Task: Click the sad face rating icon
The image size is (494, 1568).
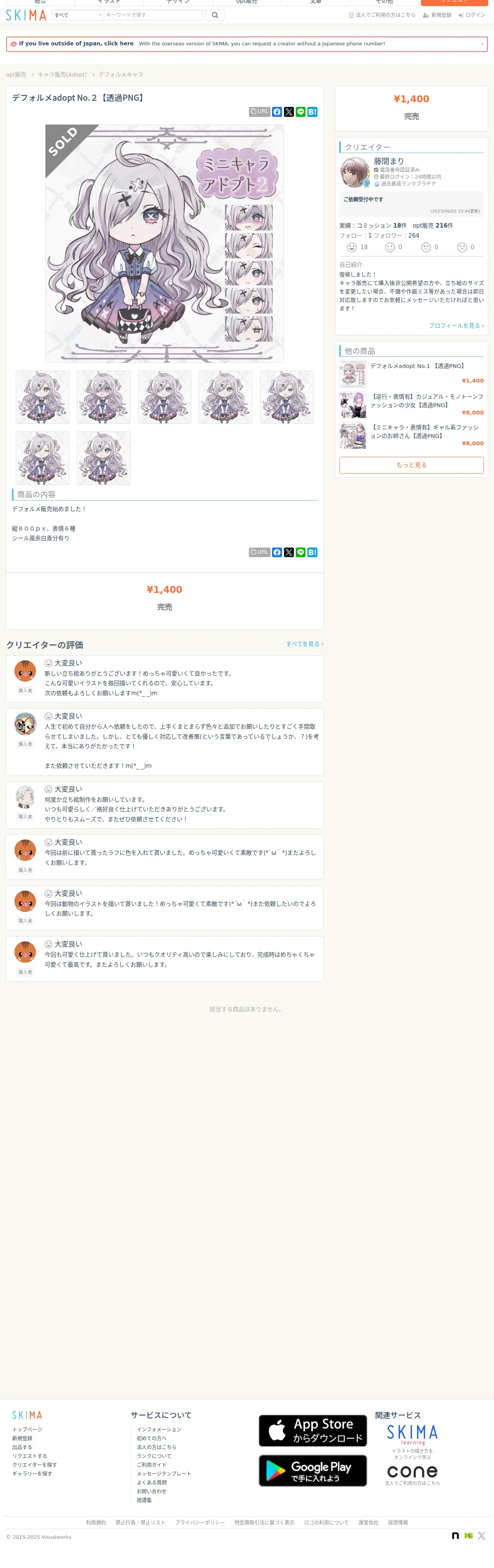Action: (x=462, y=247)
